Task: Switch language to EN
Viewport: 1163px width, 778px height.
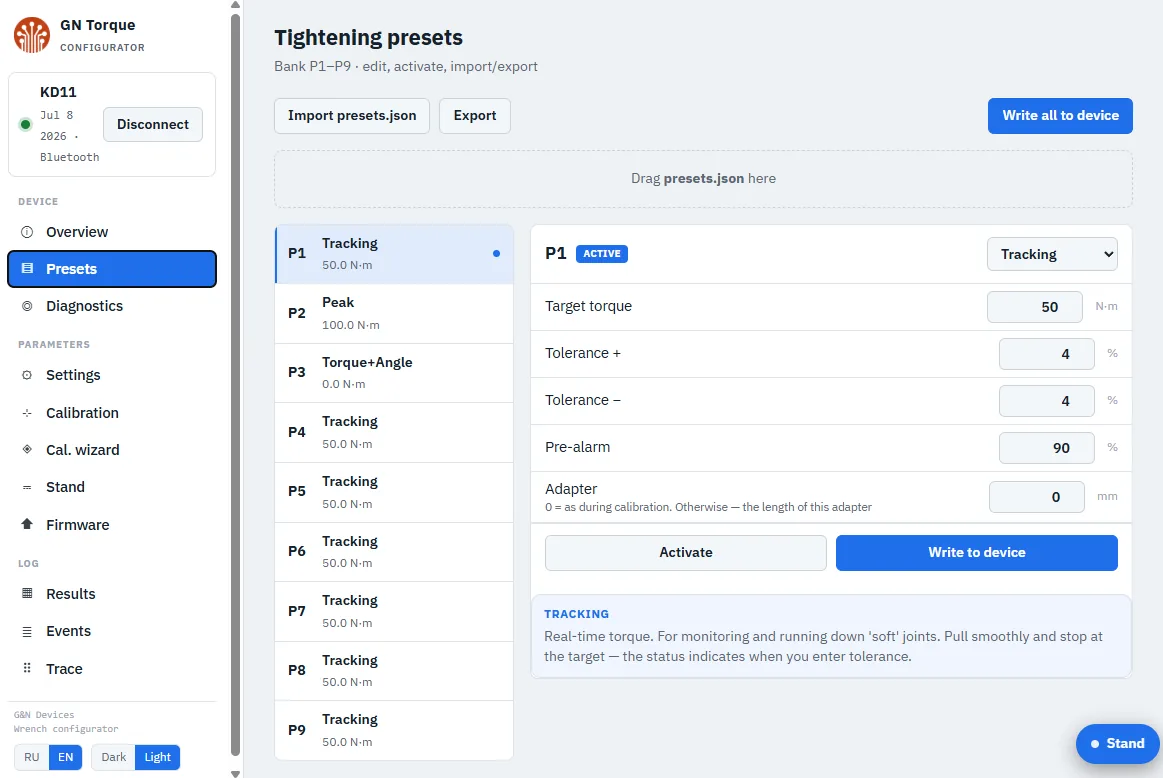Action: click(66, 757)
